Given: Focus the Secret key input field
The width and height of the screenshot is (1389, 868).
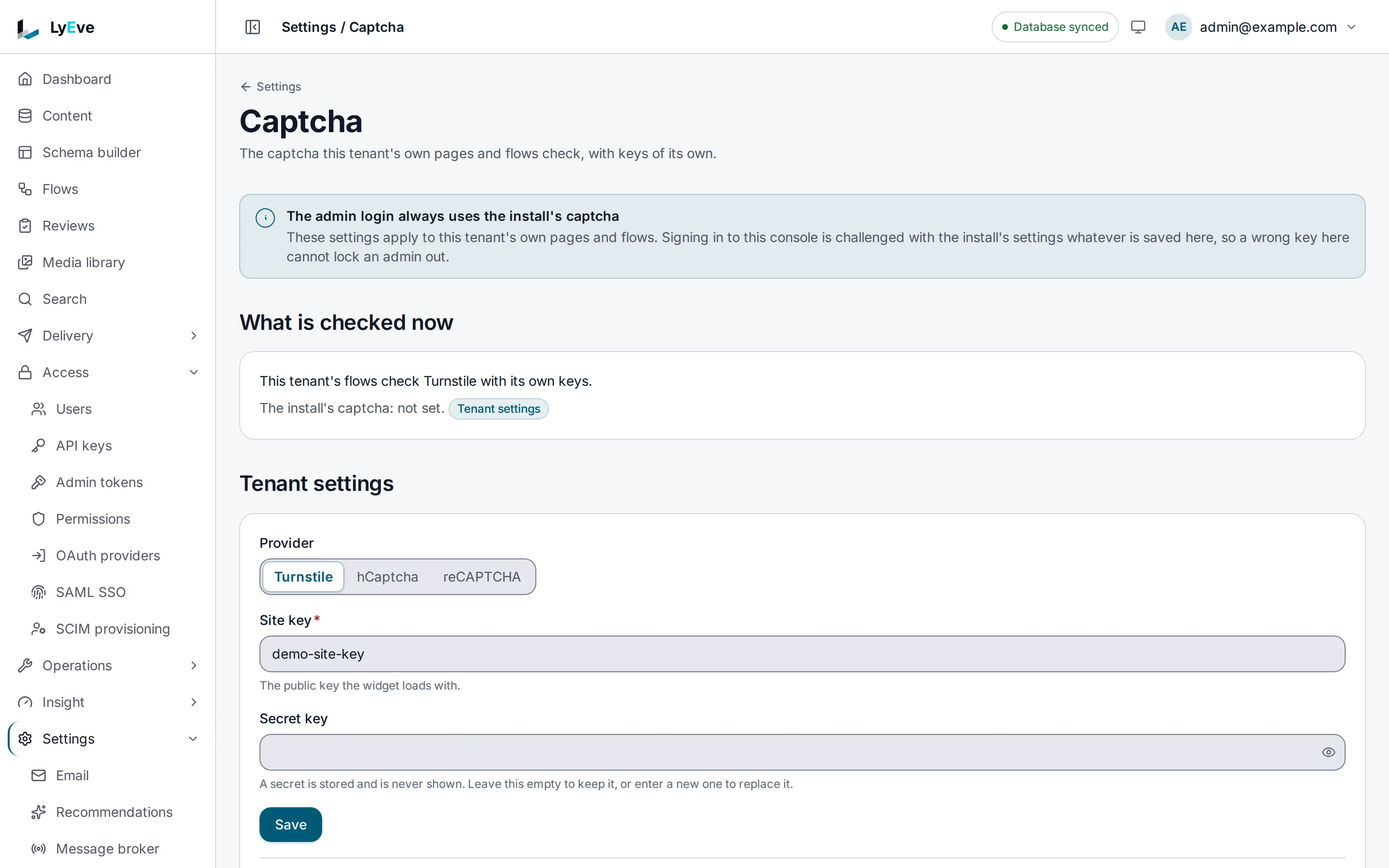Looking at the screenshot, I should click(x=802, y=753).
